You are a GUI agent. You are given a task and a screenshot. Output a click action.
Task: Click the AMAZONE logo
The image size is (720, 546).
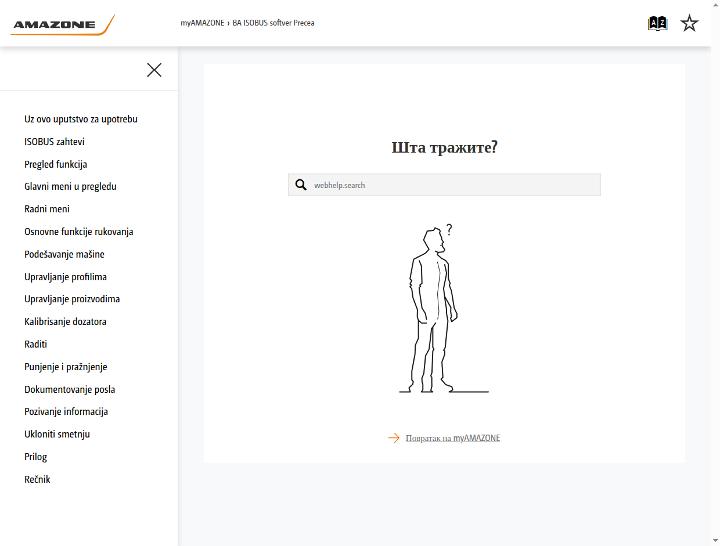(62, 24)
